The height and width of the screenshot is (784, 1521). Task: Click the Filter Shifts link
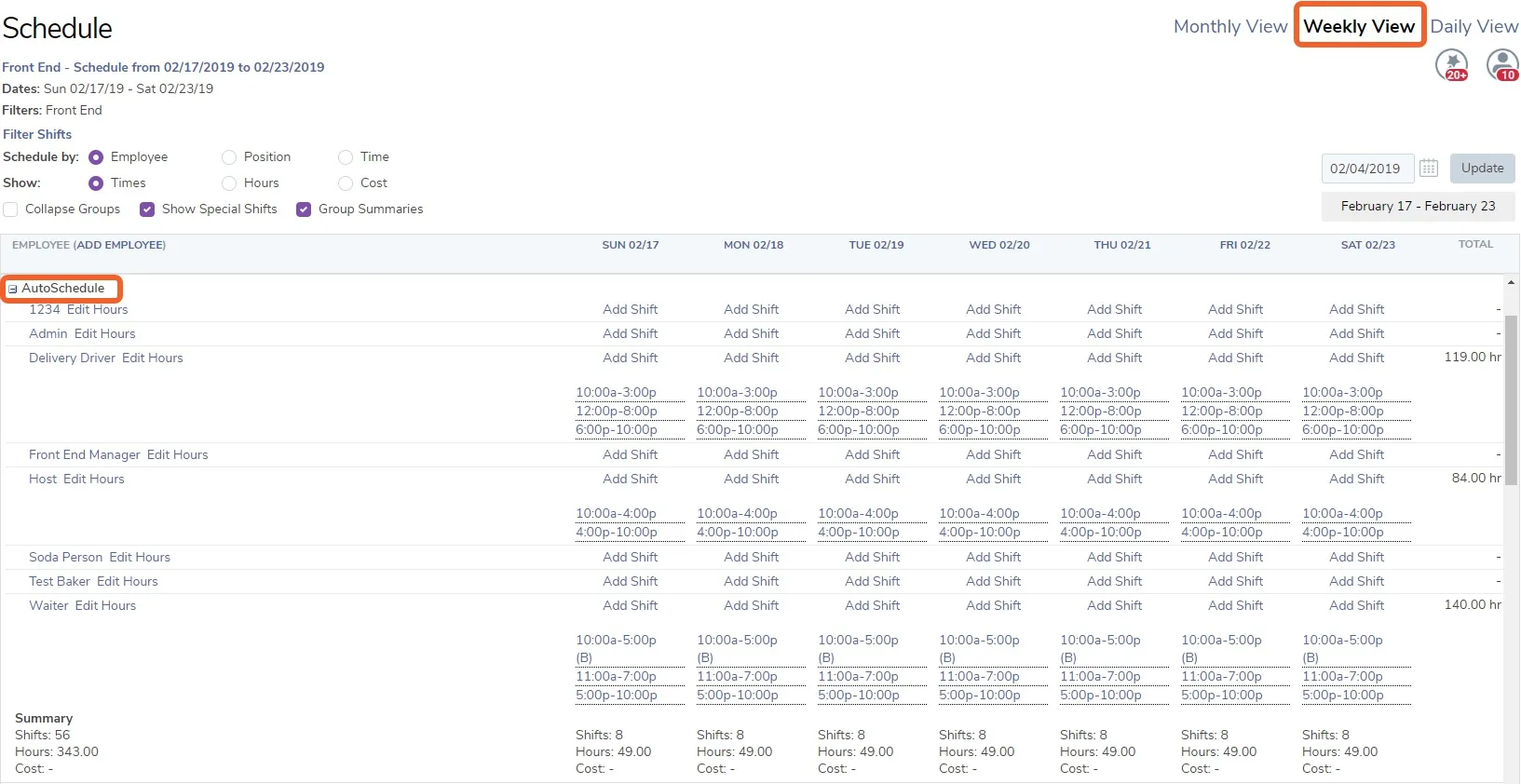coord(37,134)
